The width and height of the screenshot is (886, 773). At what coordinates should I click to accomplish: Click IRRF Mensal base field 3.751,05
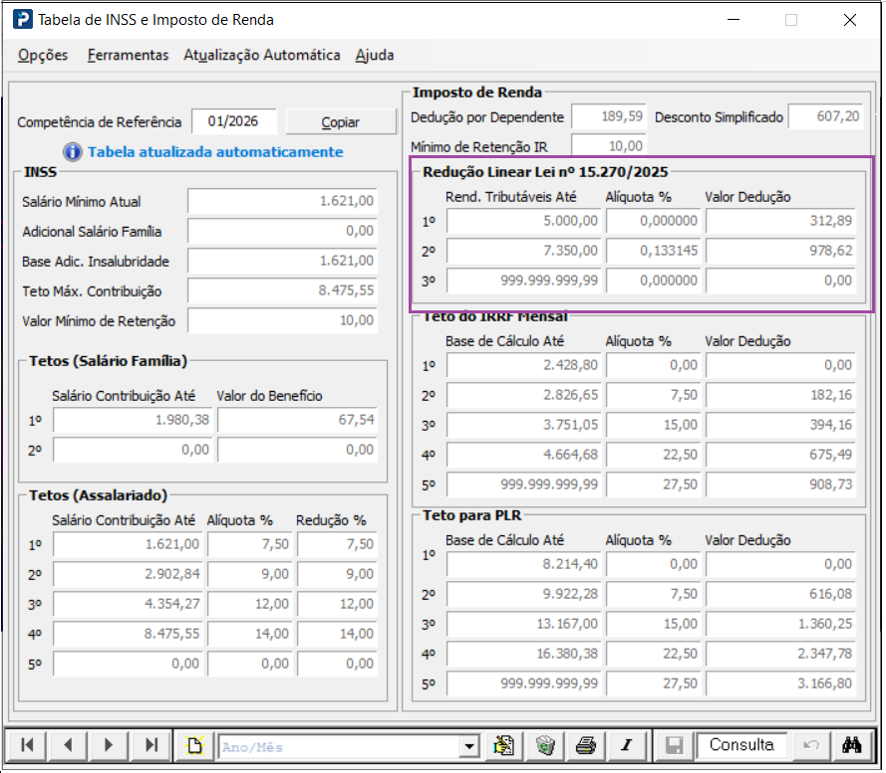[524, 425]
